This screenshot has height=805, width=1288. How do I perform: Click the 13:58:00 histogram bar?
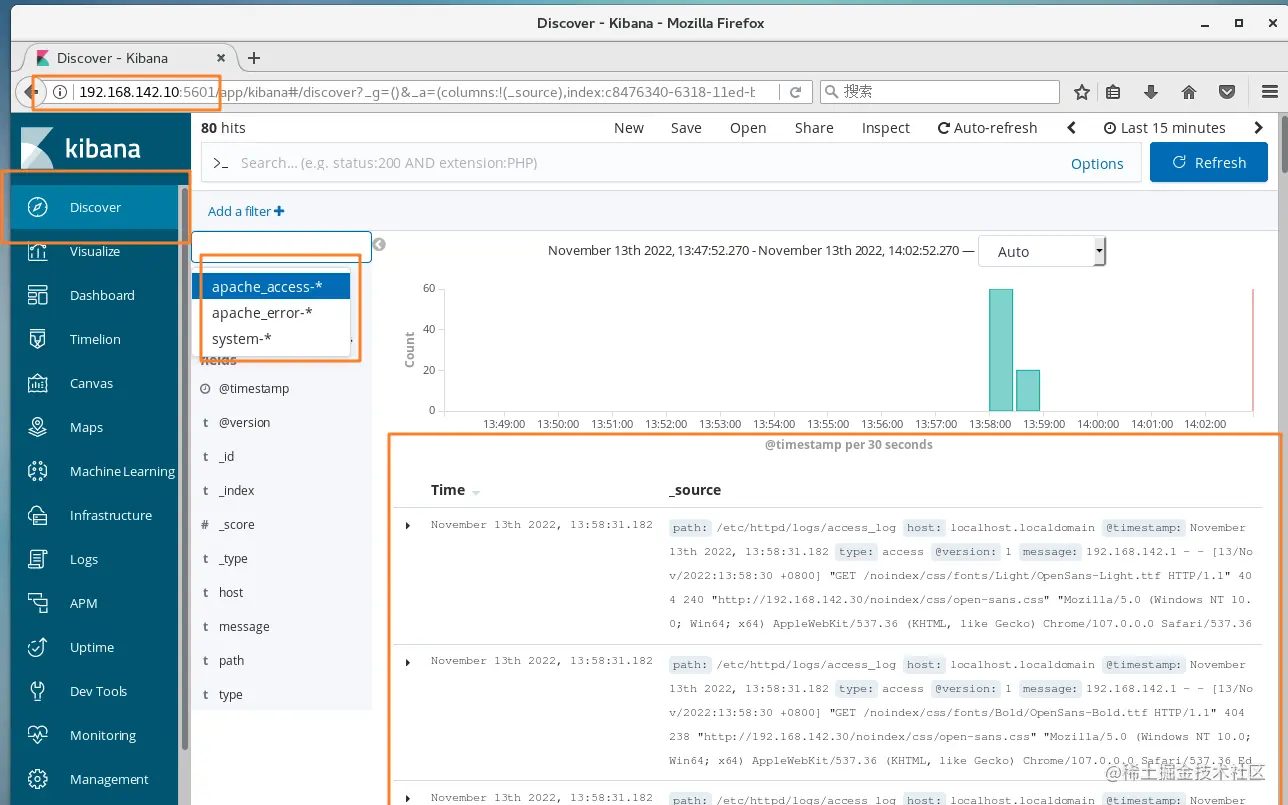1001,350
